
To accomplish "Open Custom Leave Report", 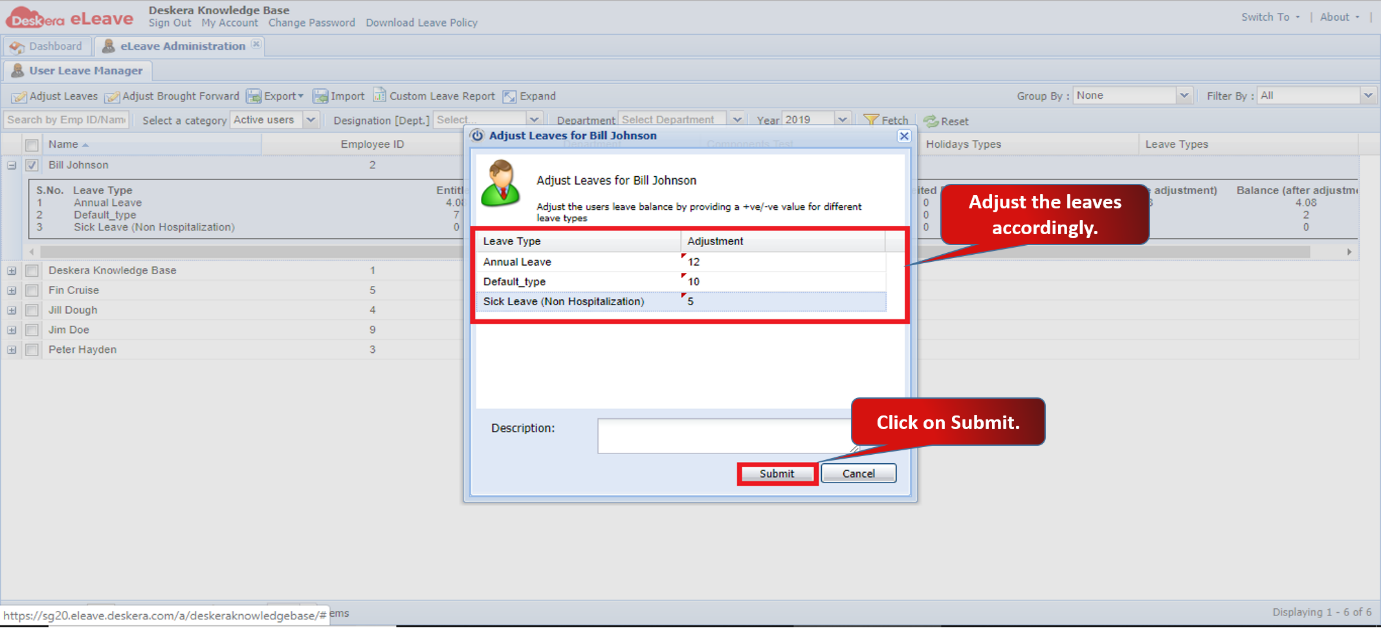I will coord(434,96).
